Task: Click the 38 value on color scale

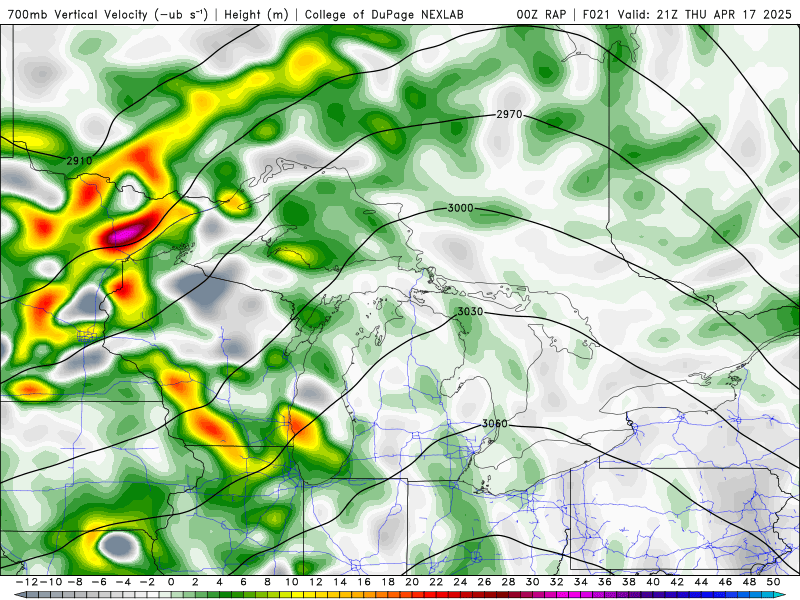Action: click(x=629, y=582)
